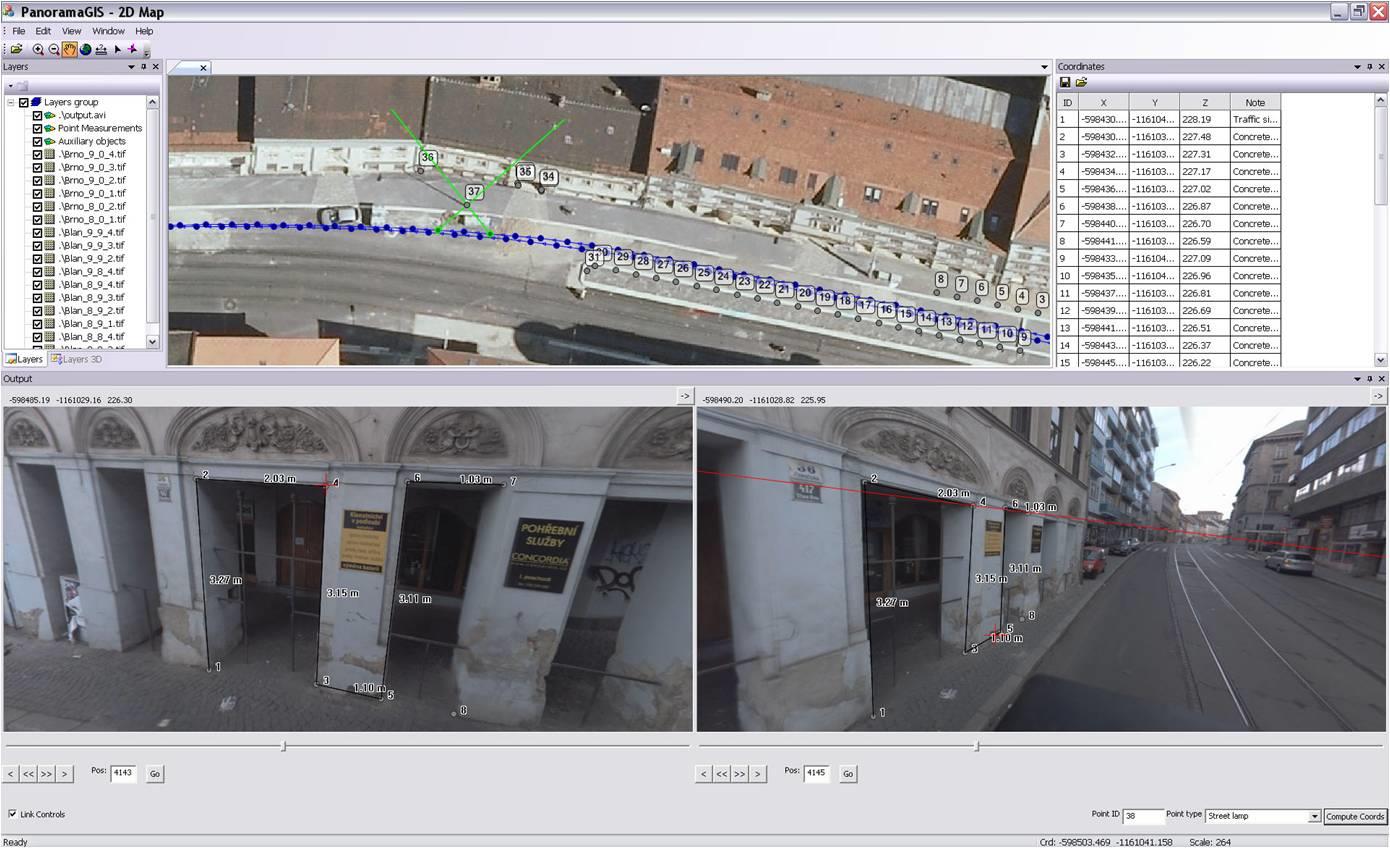Viewport: 1390px width, 848px height.
Task: Open the Coordinates panel options dropdown arrow
Action: click(1358, 67)
